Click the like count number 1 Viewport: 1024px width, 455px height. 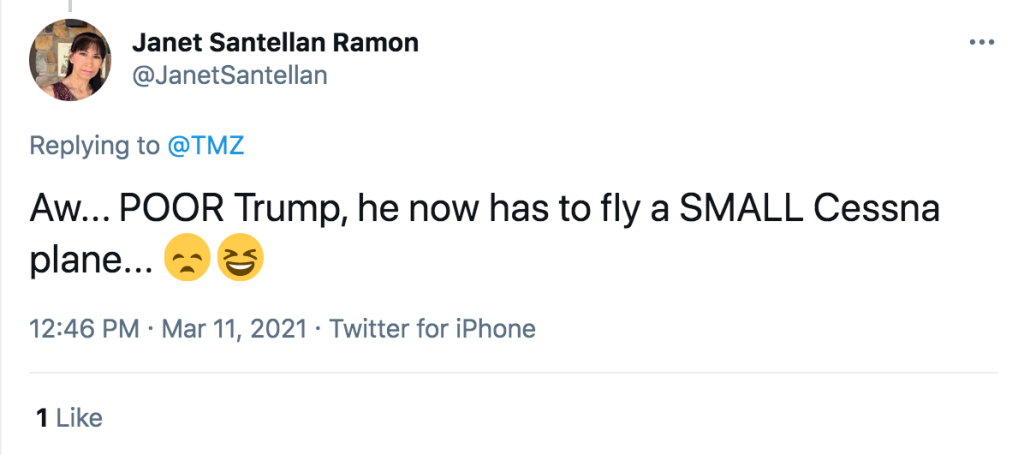pyautogui.click(x=42, y=417)
